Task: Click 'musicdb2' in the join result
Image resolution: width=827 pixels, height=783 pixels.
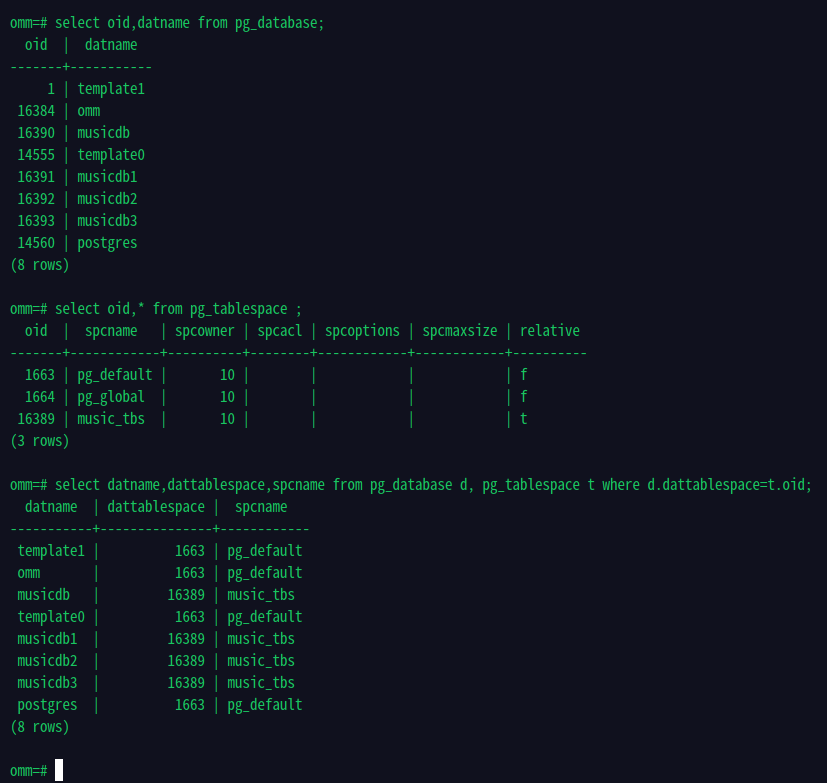Action: click(x=47, y=661)
